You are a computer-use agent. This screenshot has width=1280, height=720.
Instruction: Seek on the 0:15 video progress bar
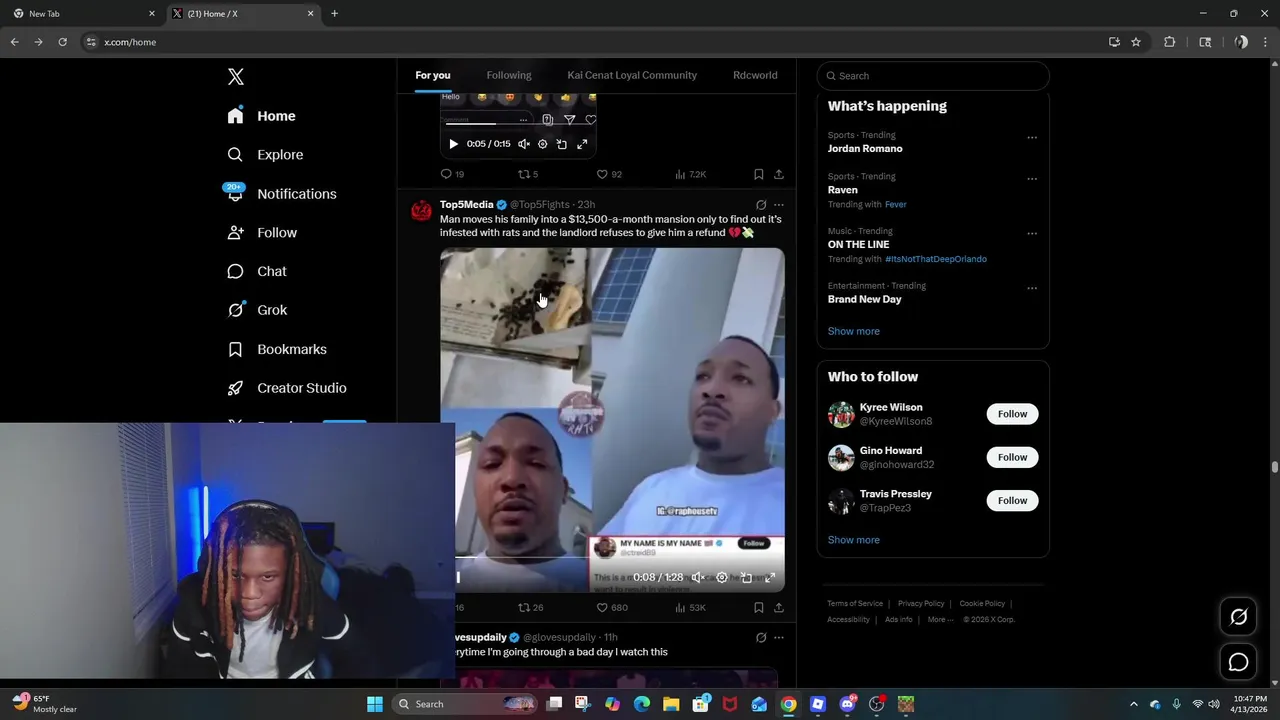(518, 125)
